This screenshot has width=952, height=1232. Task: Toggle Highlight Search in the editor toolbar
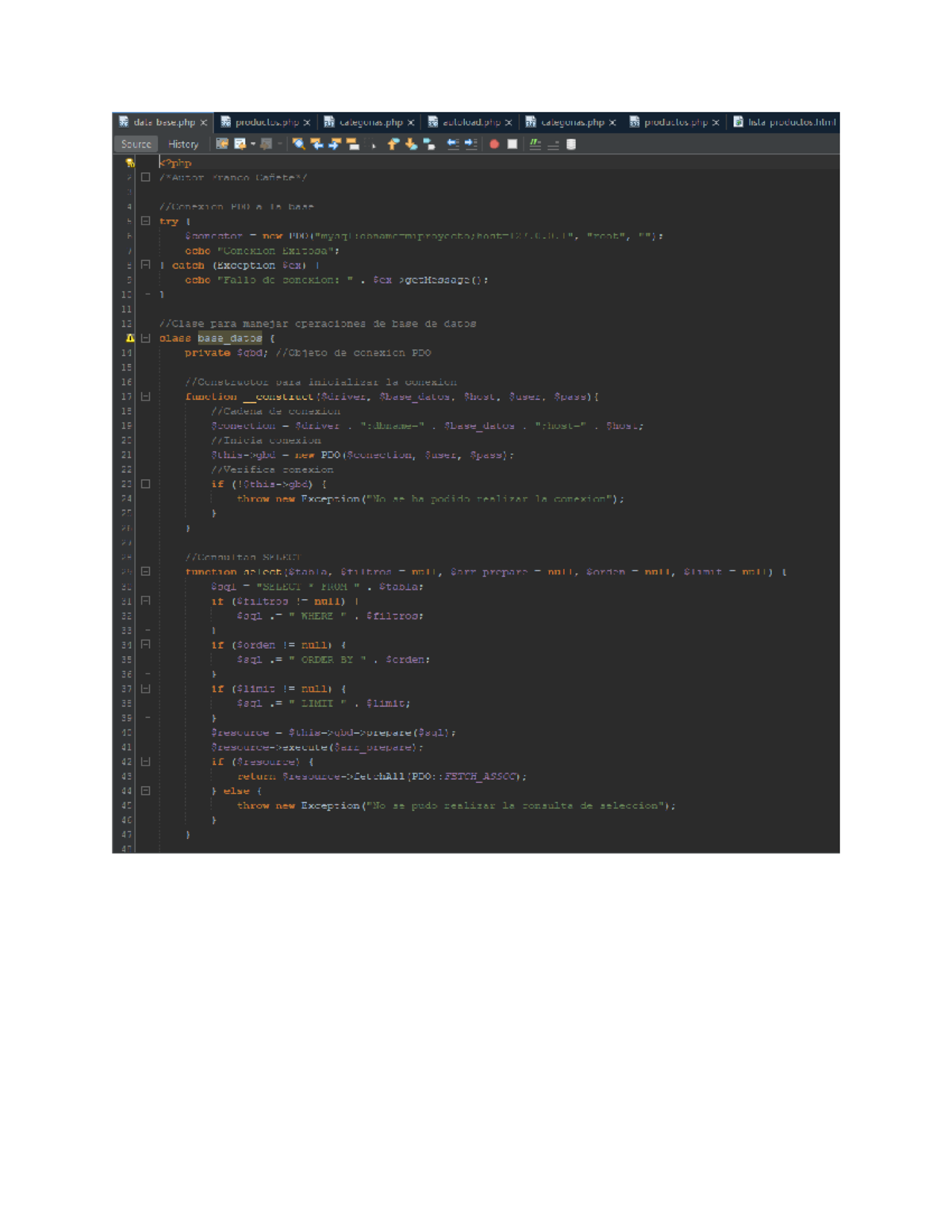(352, 144)
